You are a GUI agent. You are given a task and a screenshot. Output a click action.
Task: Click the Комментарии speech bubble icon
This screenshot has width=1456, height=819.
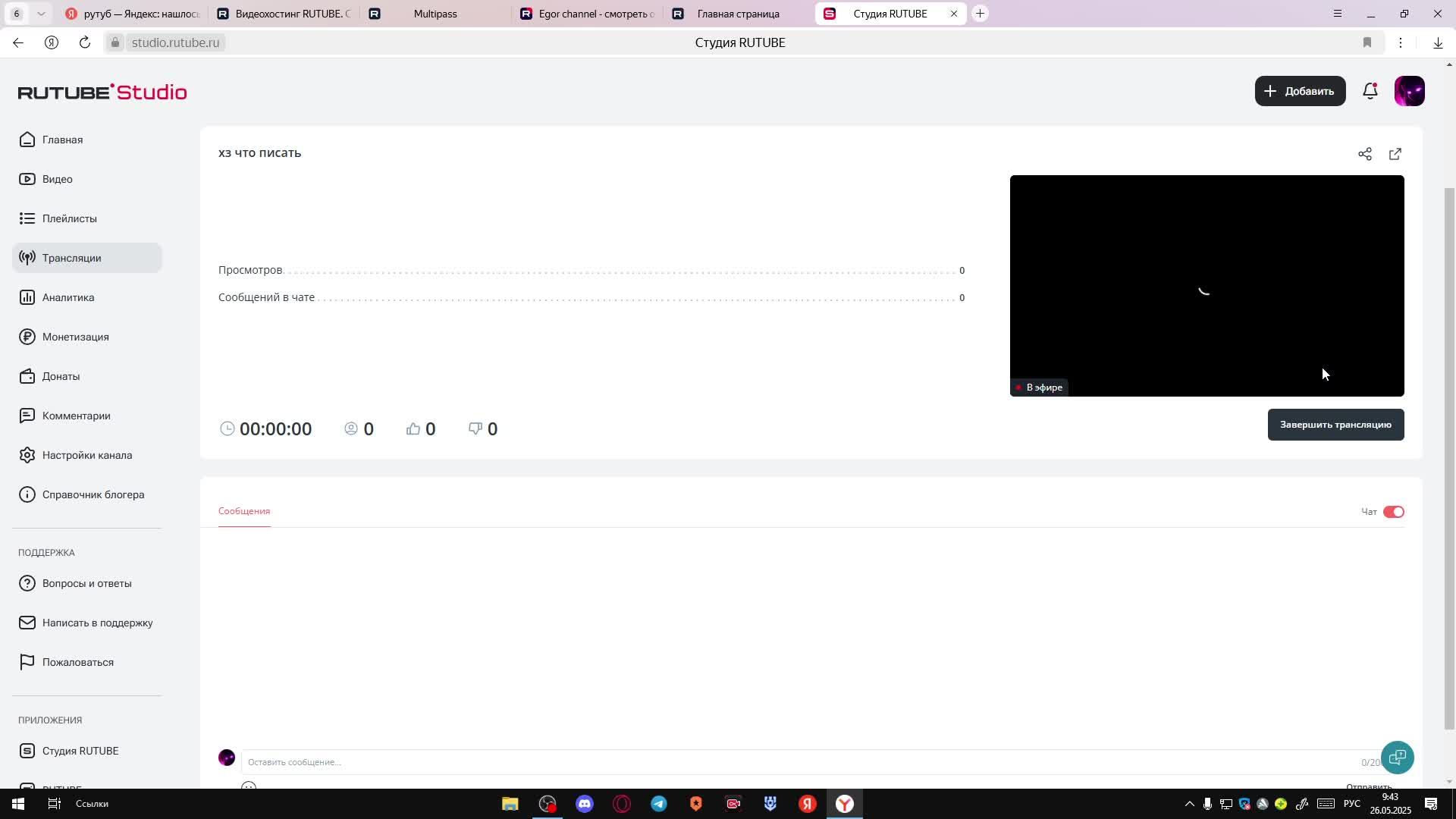coord(27,416)
